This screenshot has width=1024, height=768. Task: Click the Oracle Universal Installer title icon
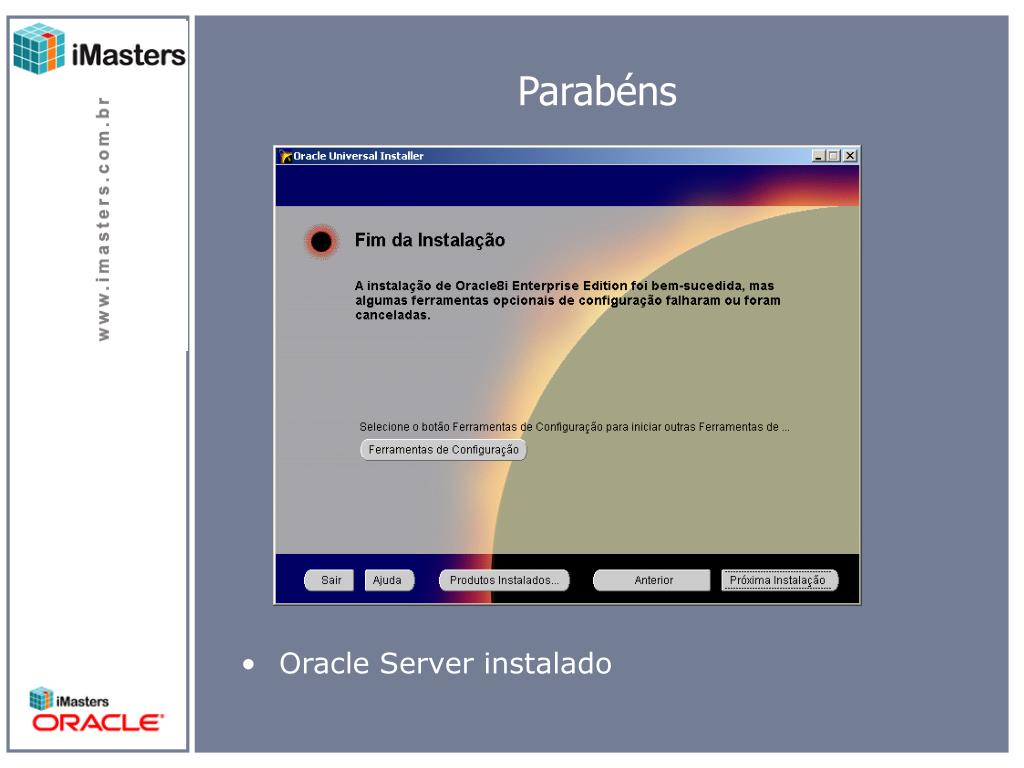[x=285, y=156]
